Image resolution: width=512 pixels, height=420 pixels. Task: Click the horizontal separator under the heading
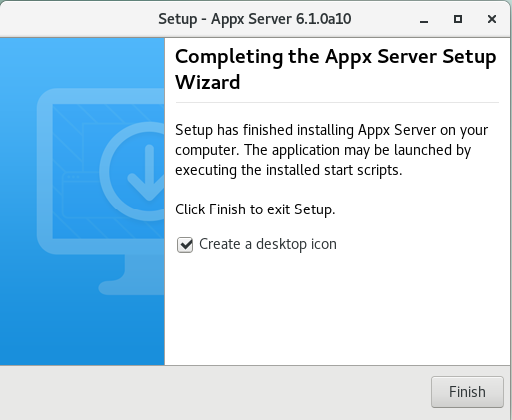(337, 103)
